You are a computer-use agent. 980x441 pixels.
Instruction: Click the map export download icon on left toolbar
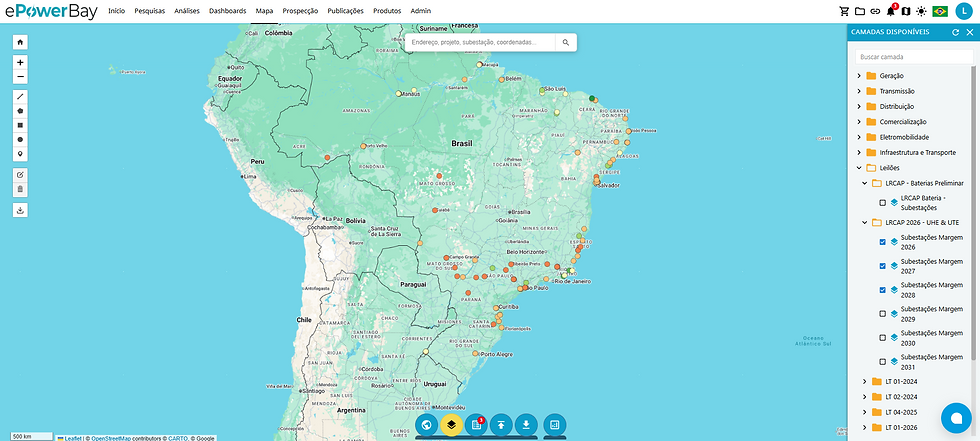click(20, 210)
